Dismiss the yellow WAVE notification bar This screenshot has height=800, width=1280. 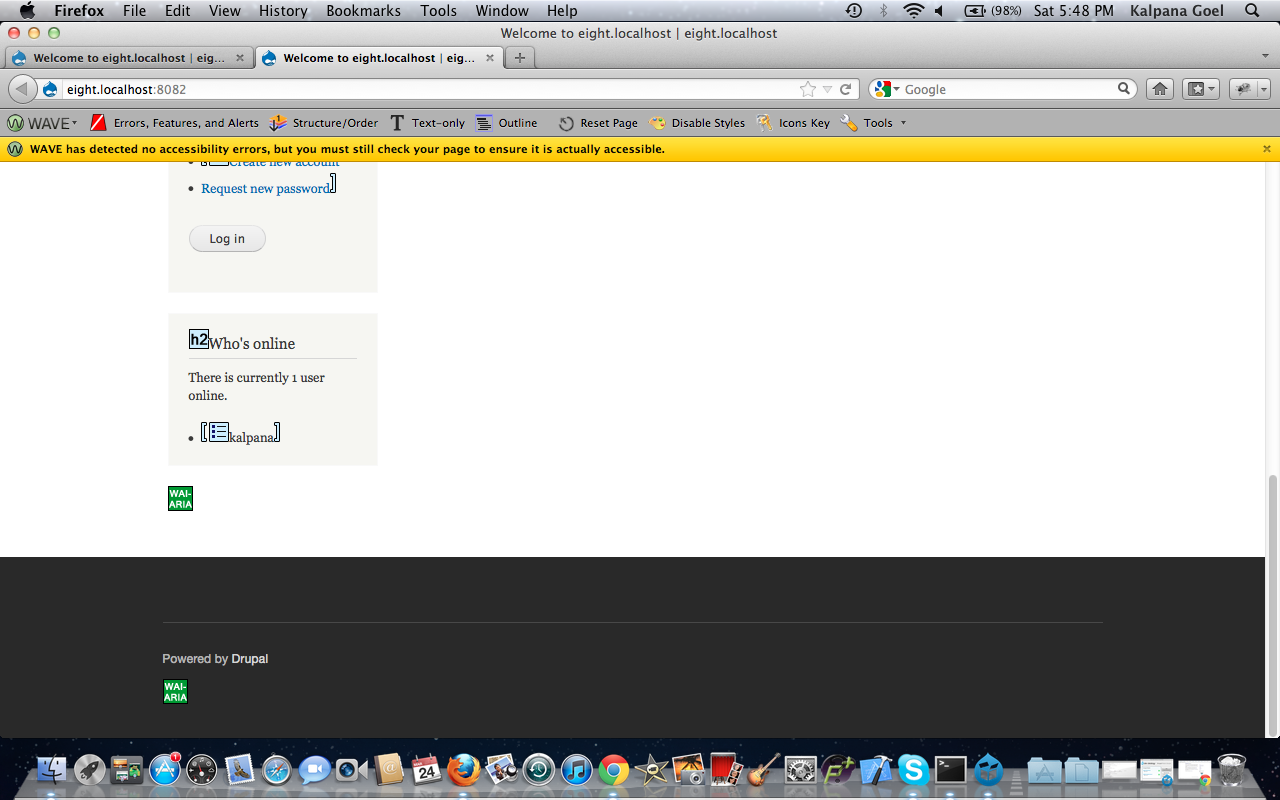tap(1266, 149)
